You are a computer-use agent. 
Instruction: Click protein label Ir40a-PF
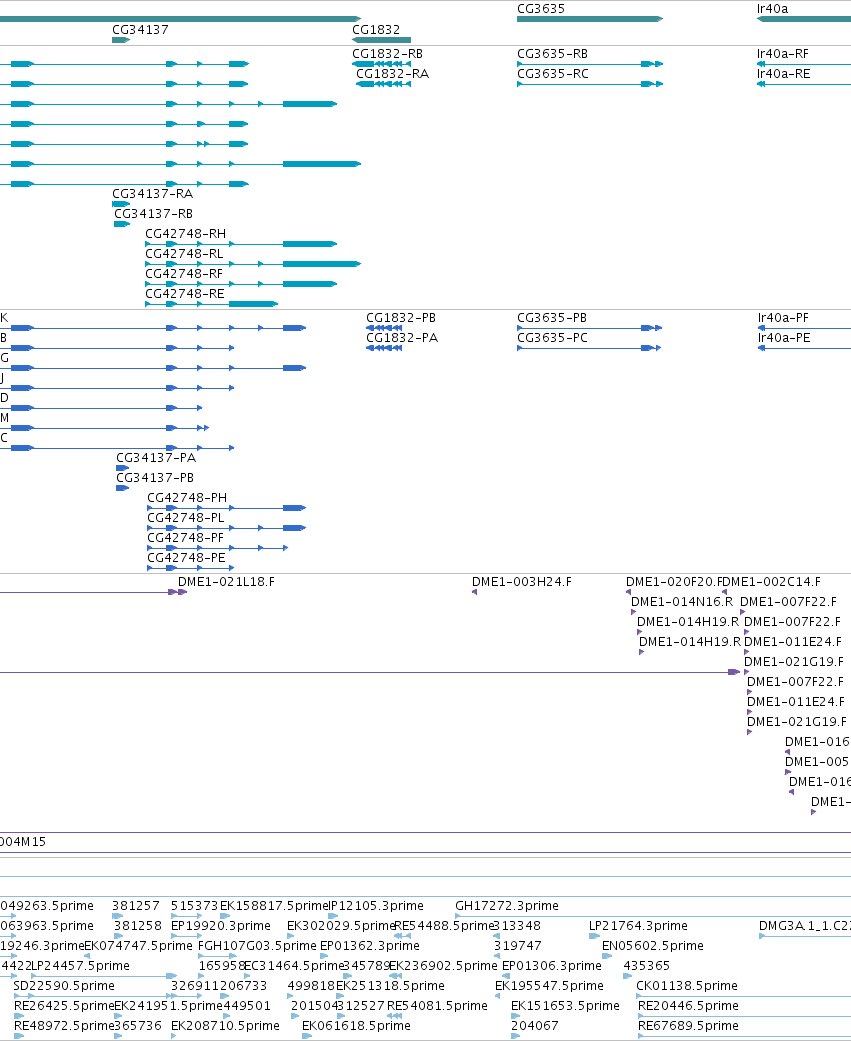click(x=783, y=318)
